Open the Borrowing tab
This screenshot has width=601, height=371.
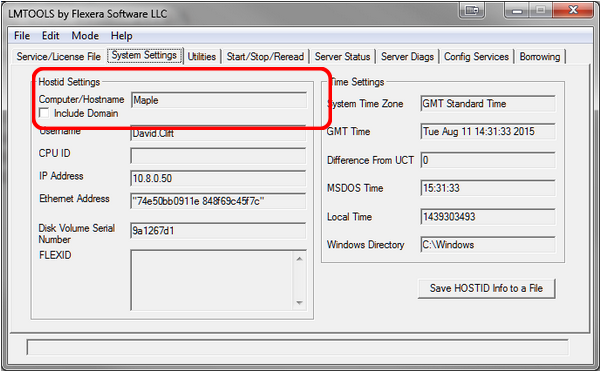540,57
